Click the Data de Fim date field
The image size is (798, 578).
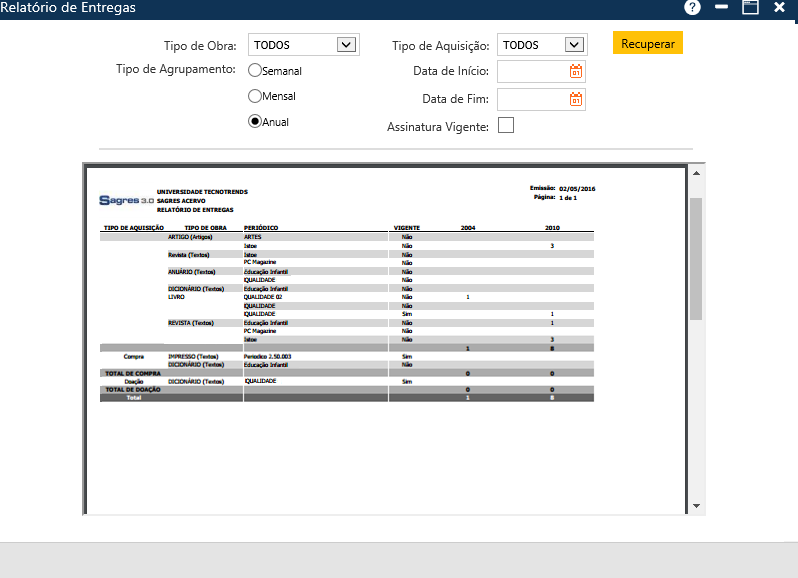pos(532,99)
